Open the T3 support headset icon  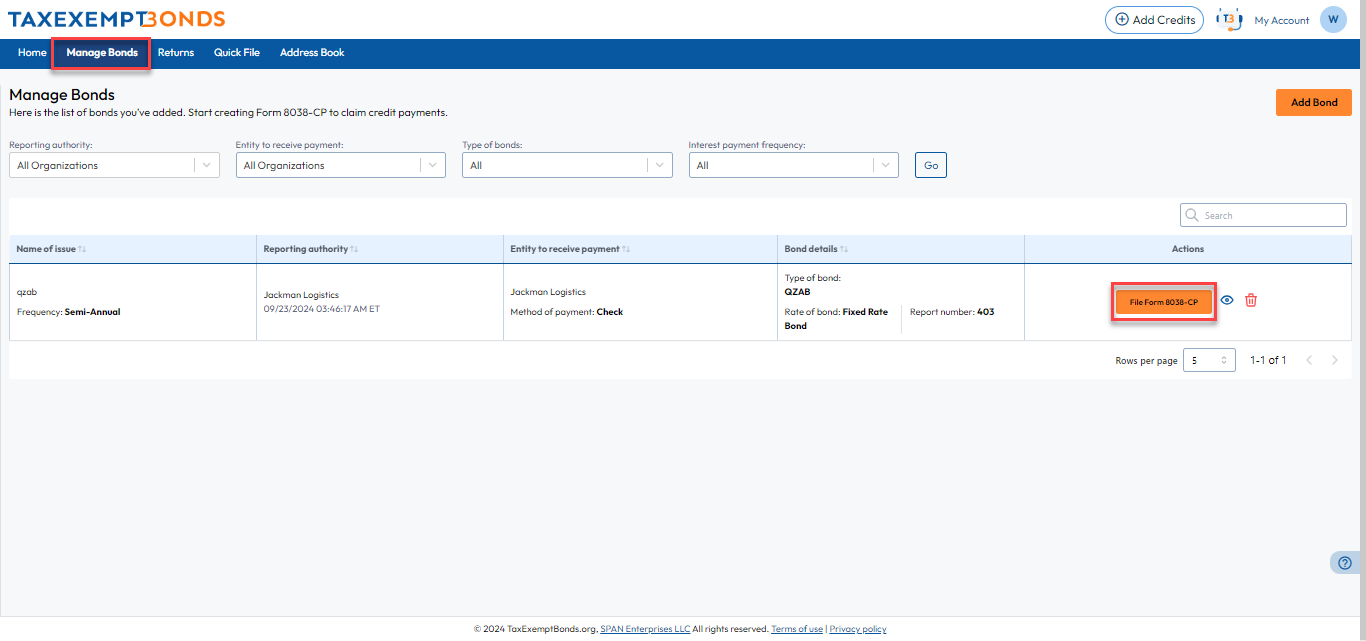(x=1228, y=19)
